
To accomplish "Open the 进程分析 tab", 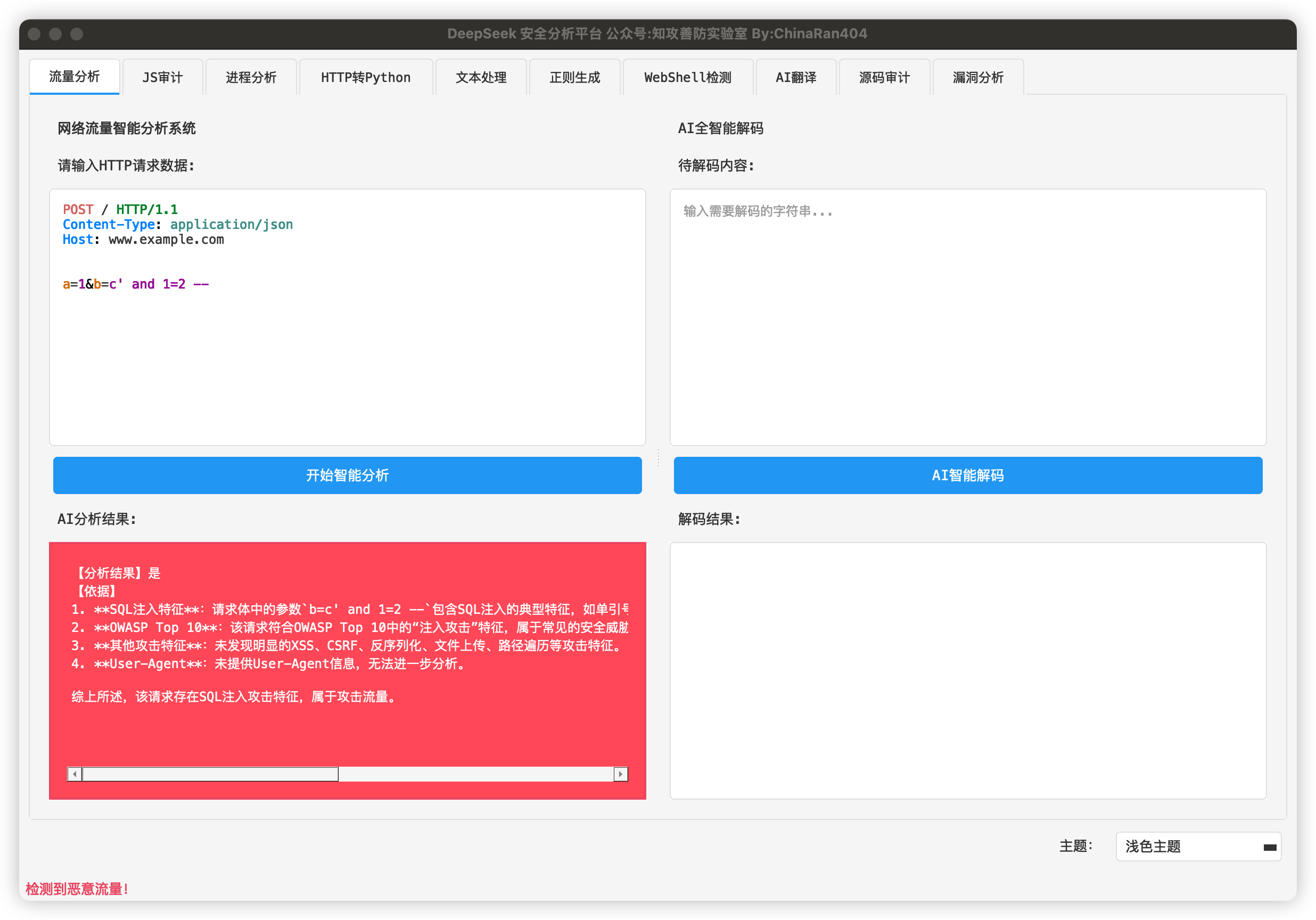I will pos(251,77).
